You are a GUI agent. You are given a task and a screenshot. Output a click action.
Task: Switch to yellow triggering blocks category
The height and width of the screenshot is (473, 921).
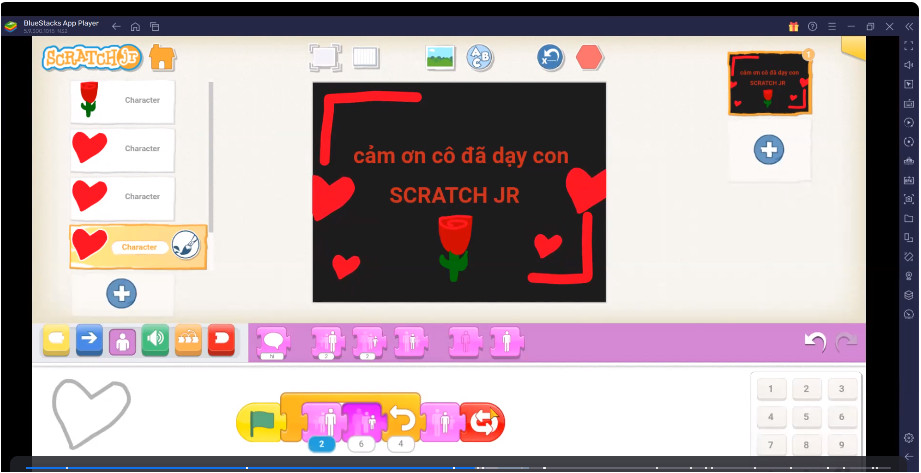pos(56,340)
